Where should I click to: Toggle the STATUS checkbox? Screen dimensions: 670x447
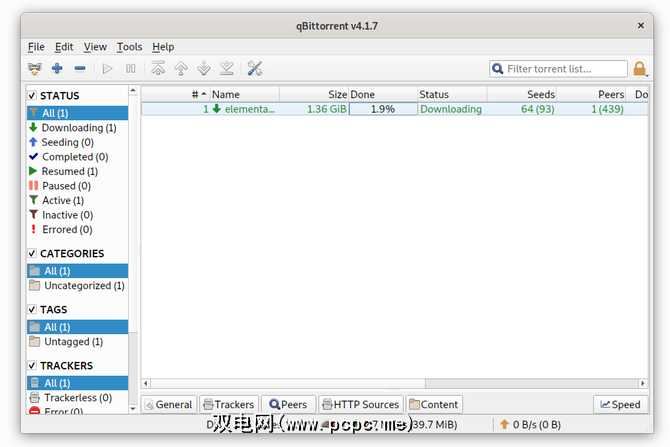coord(32,95)
